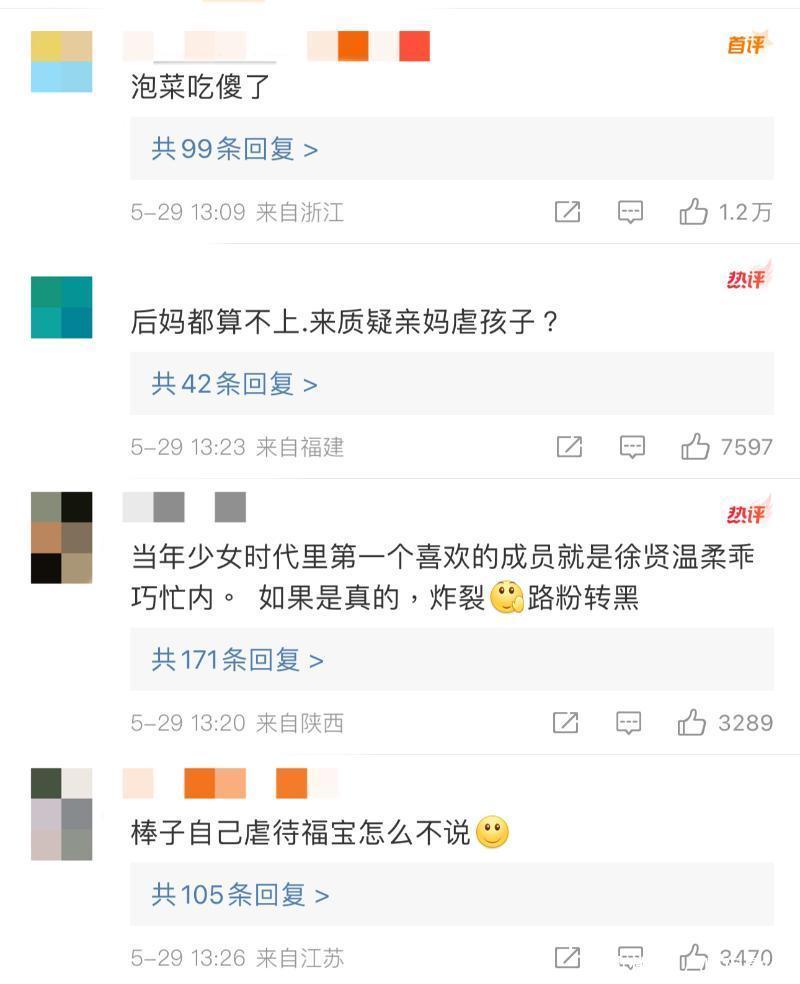The height and width of the screenshot is (984, 800).
Task: Expand 共99条回复 replies
Action: [x=235, y=149]
